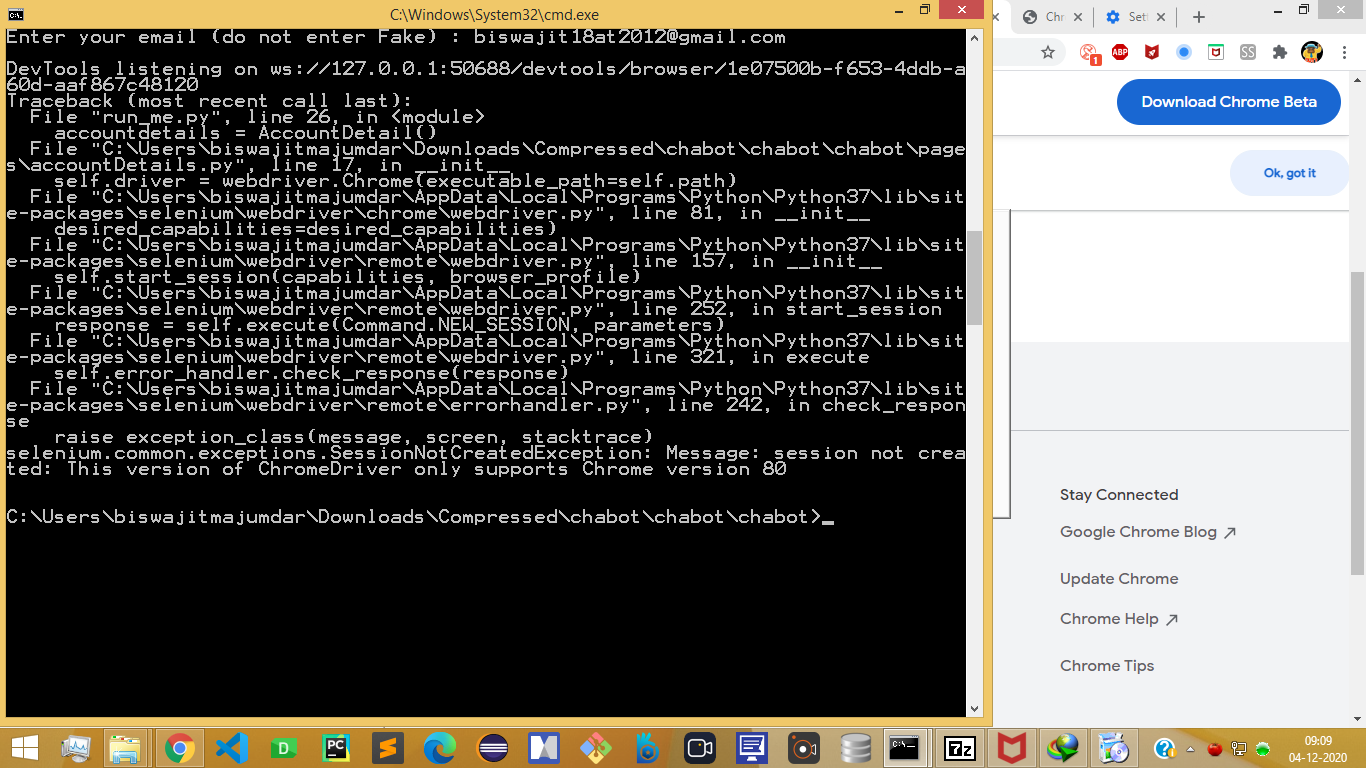Click the Ok, got it button
Screen dimensions: 1366x768
pyautogui.click(x=1289, y=173)
